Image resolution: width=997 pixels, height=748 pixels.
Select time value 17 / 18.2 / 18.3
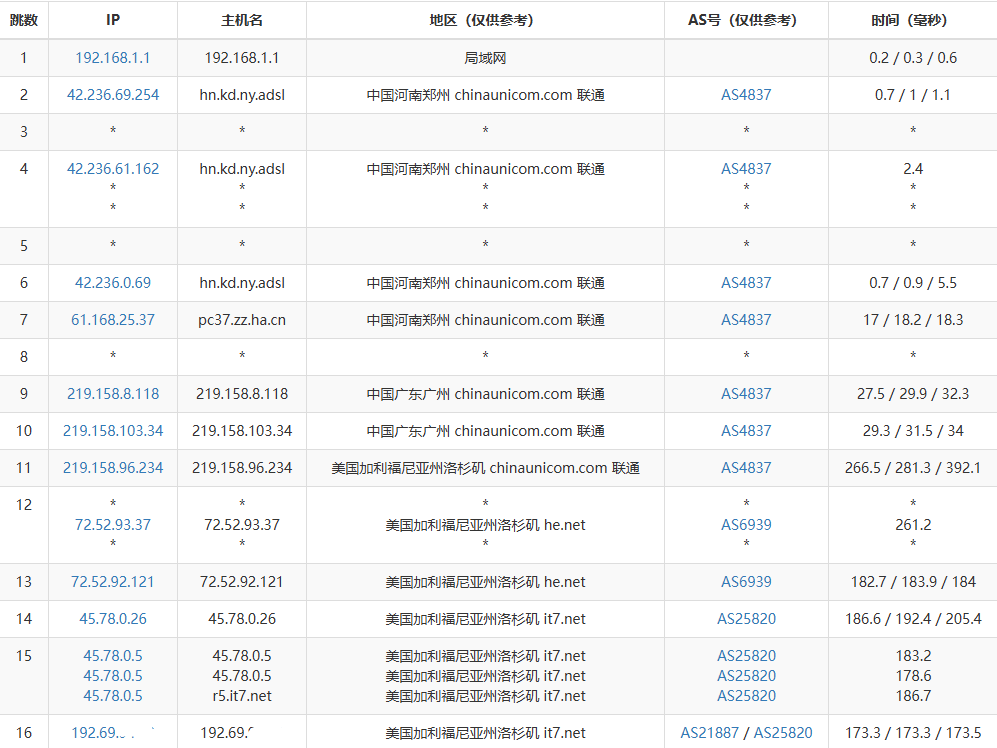pos(912,319)
